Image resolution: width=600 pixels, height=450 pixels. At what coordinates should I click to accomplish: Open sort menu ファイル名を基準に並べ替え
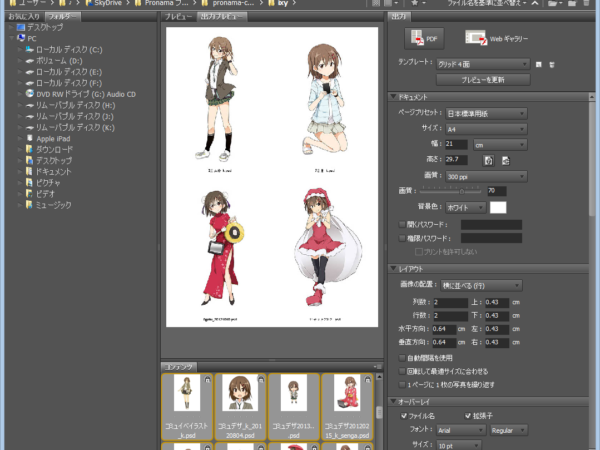coord(488,3)
